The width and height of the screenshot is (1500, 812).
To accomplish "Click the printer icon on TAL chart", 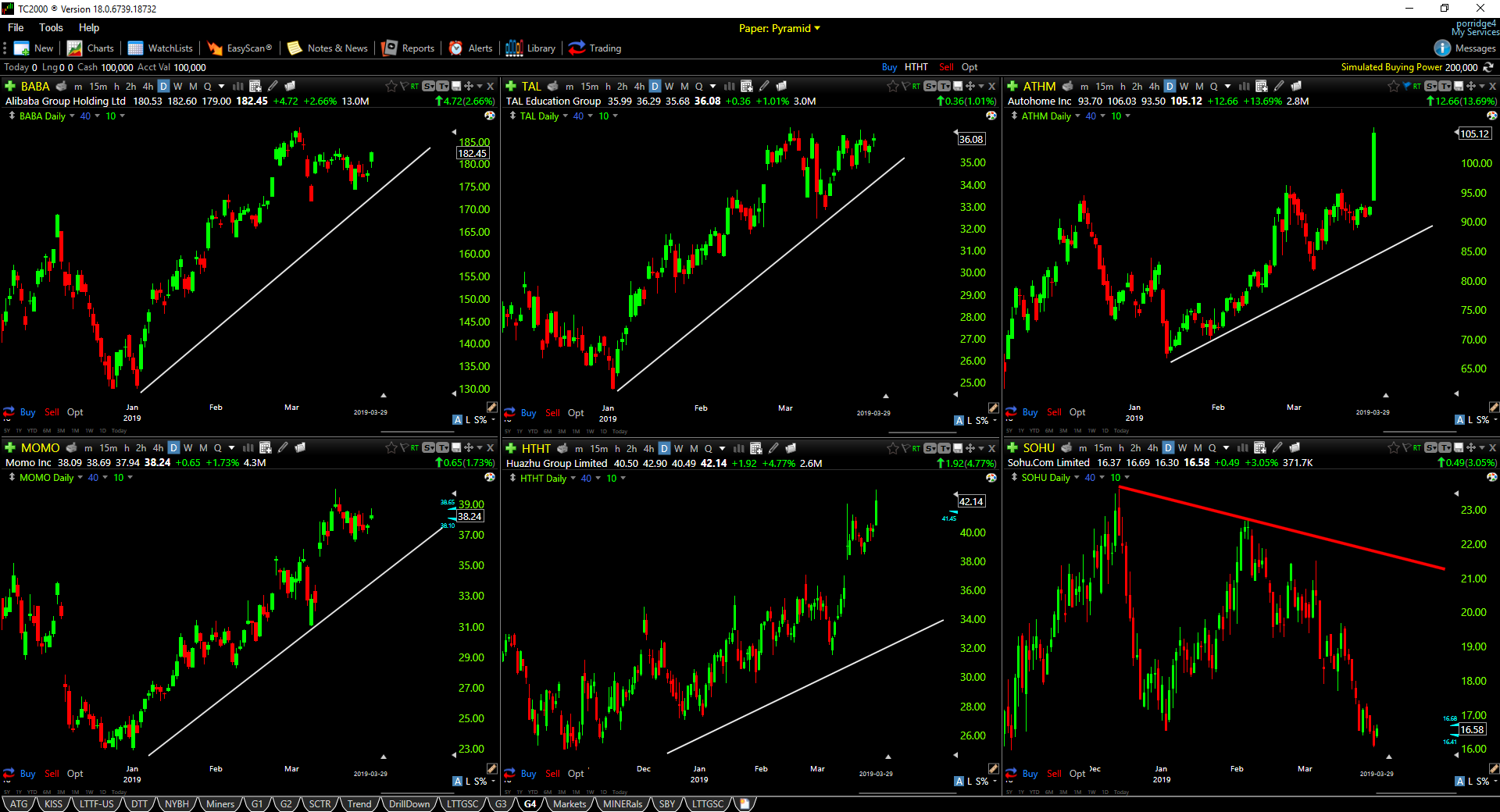I will (x=553, y=86).
